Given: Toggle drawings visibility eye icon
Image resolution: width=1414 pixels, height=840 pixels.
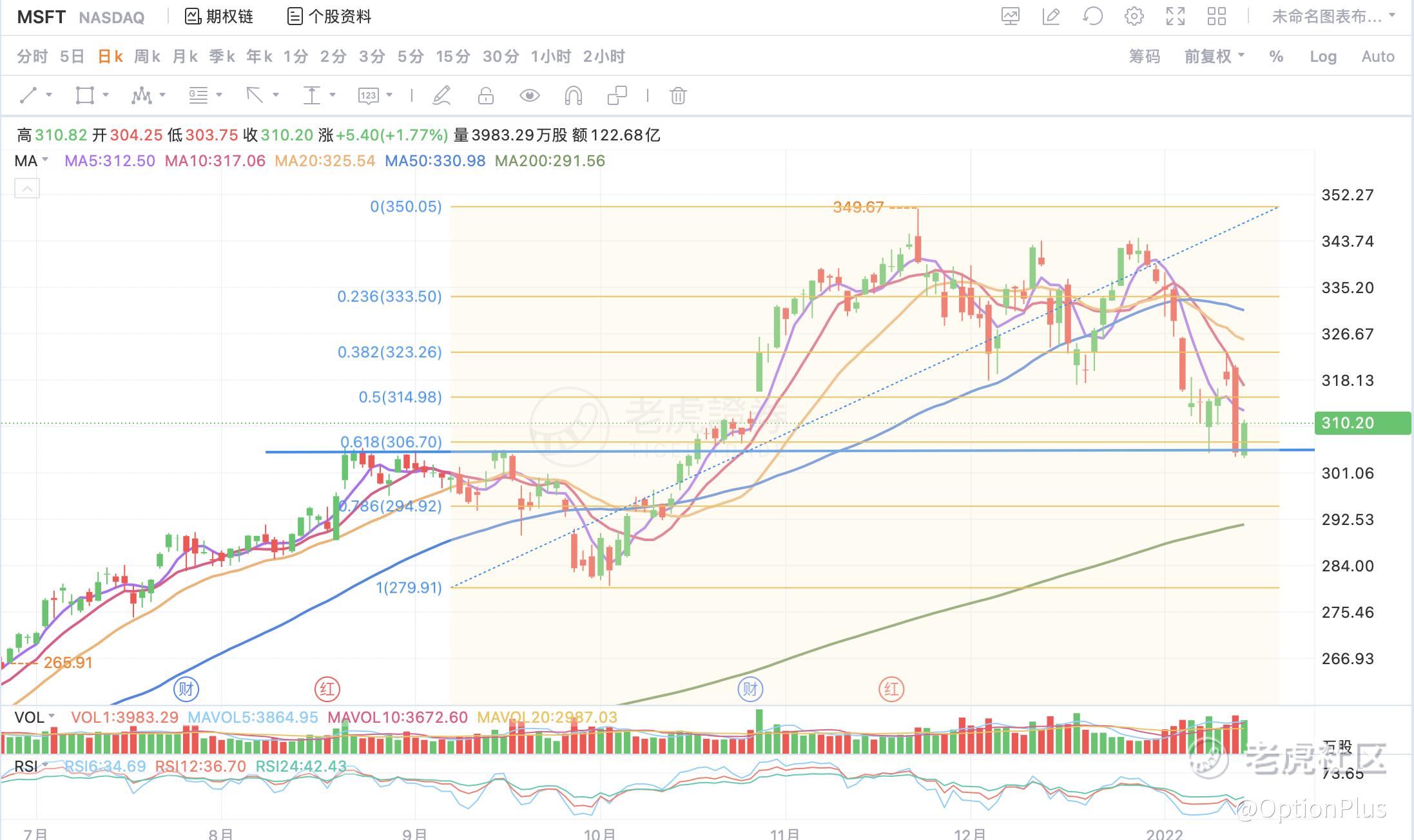Looking at the screenshot, I should (529, 96).
